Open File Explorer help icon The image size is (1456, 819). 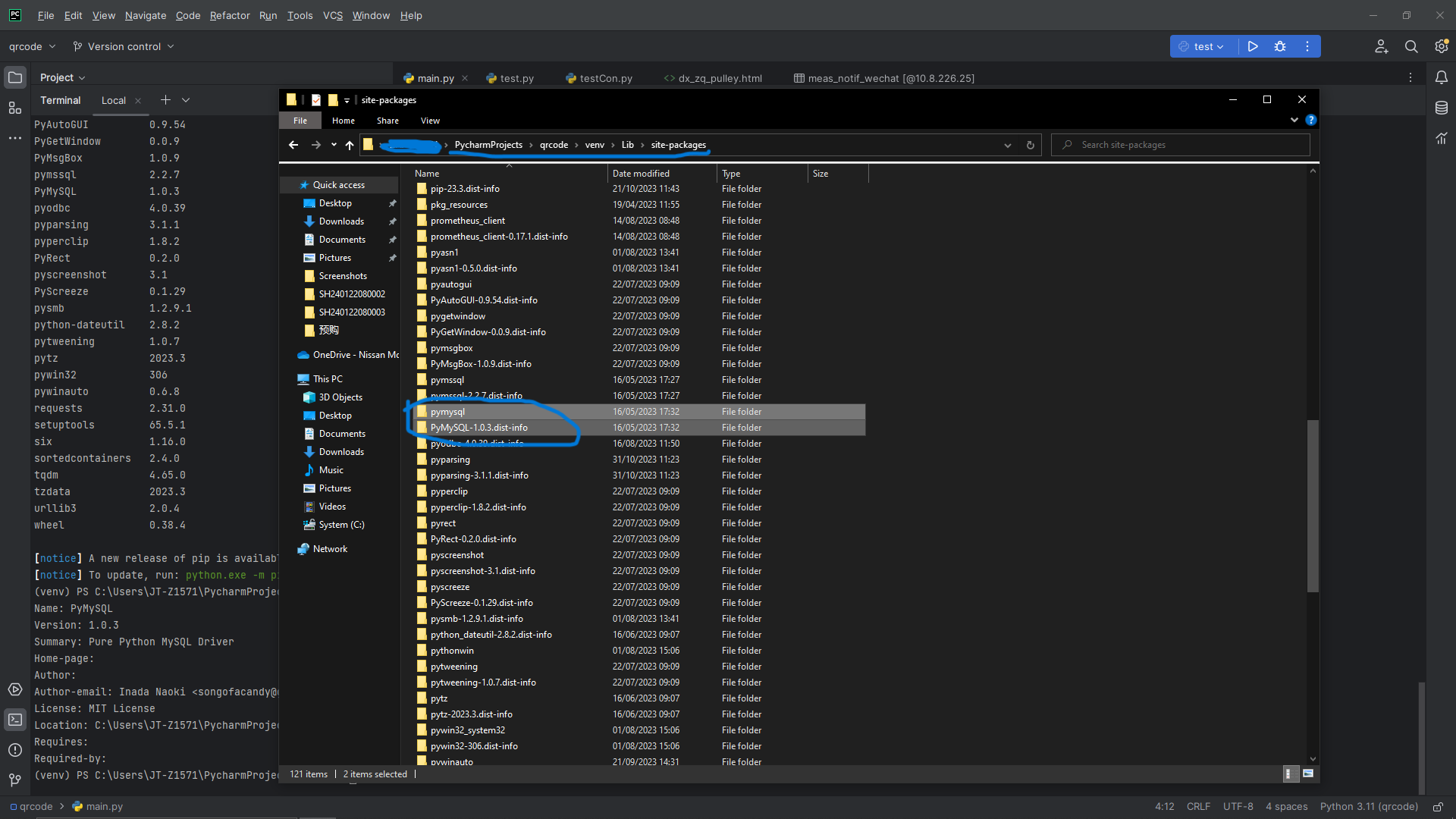point(1311,120)
